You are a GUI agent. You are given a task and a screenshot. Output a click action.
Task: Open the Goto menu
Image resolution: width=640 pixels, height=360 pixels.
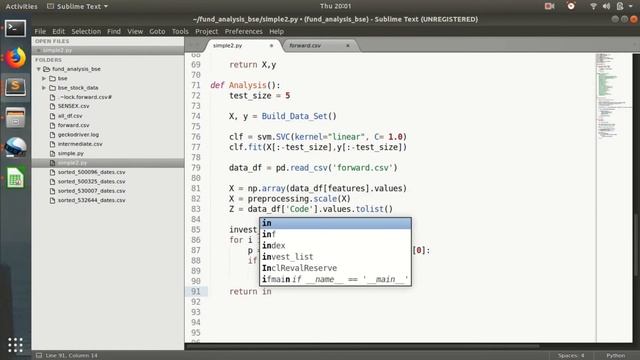(x=157, y=31)
